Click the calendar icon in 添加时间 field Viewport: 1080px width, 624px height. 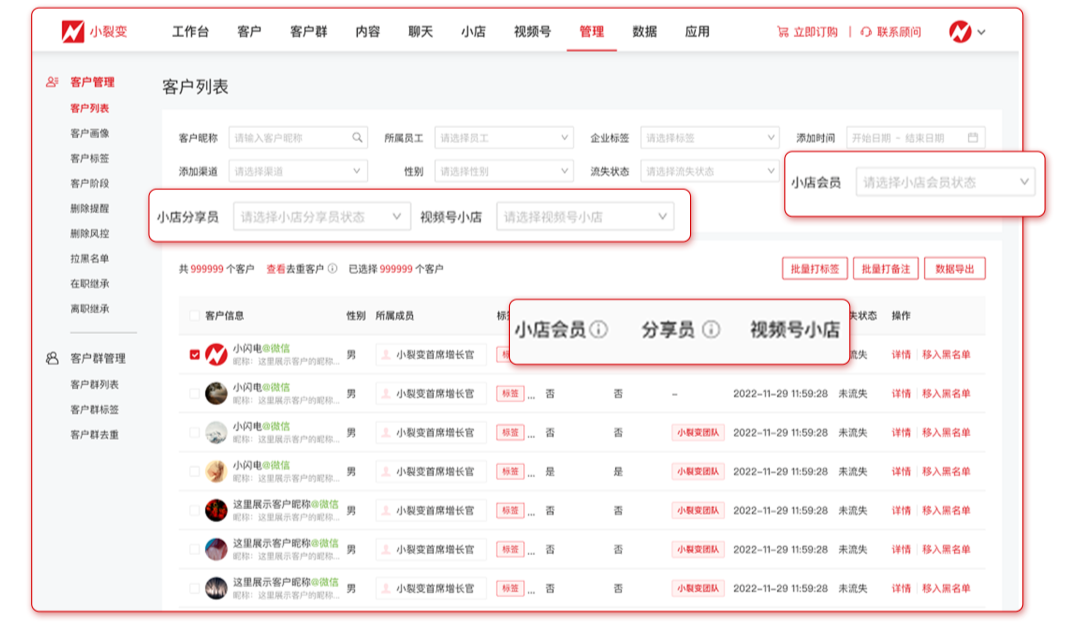coord(972,138)
